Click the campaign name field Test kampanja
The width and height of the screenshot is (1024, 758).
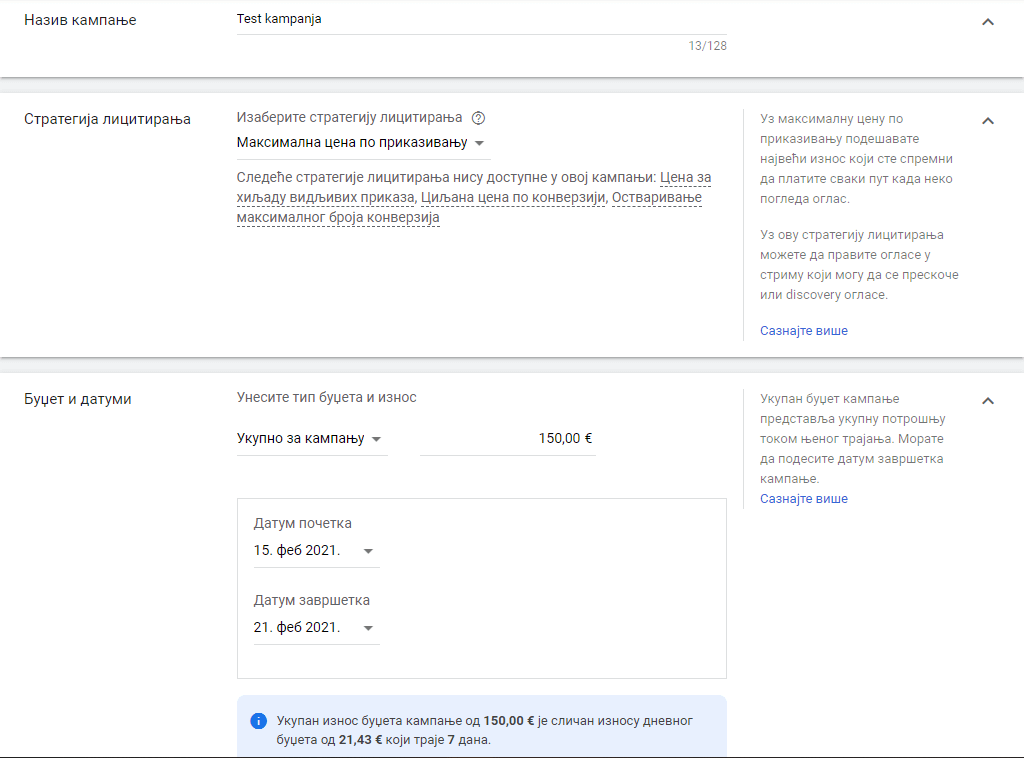tap(481, 20)
